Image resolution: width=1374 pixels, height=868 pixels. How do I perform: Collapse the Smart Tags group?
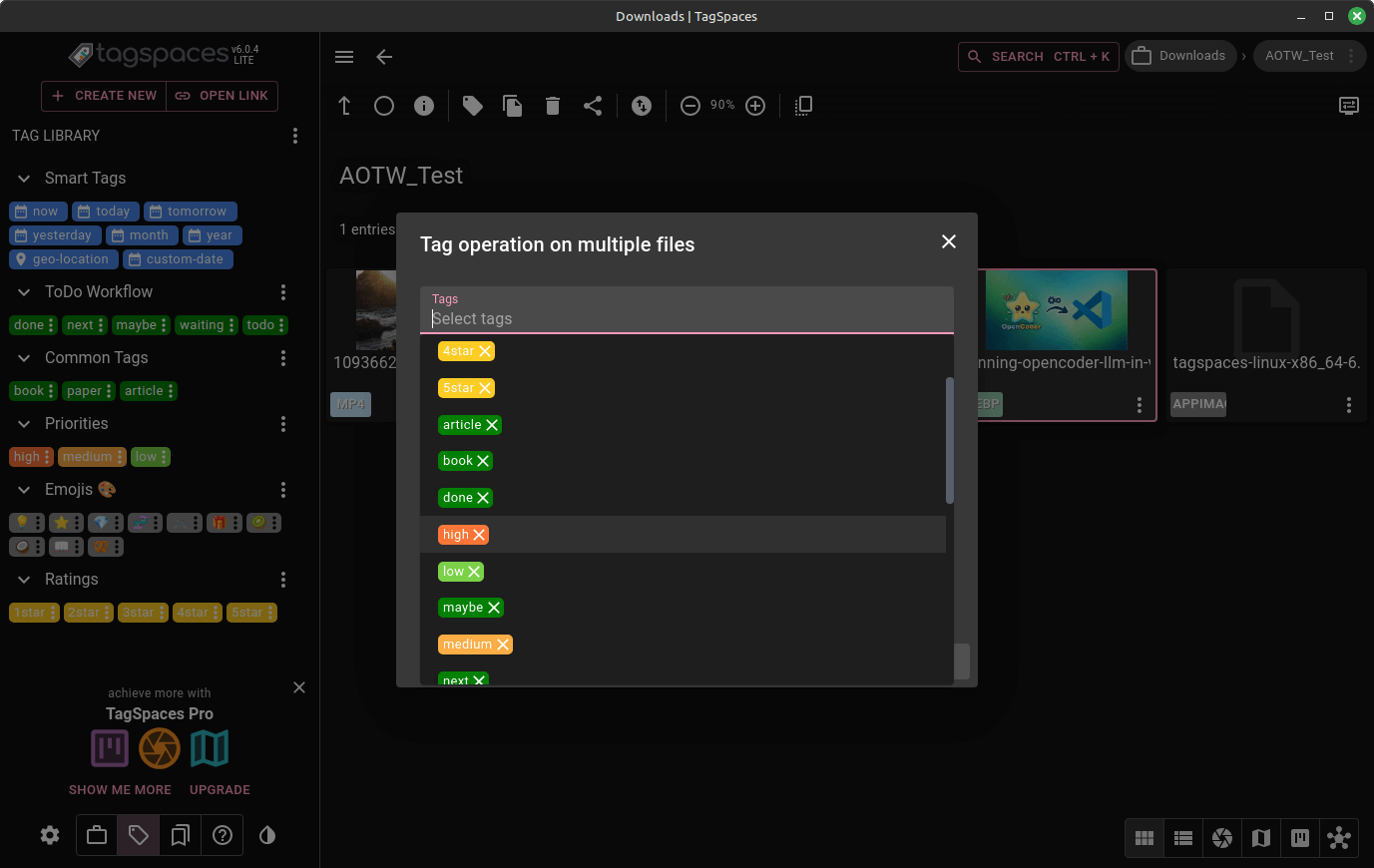pyautogui.click(x=23, y=178)
